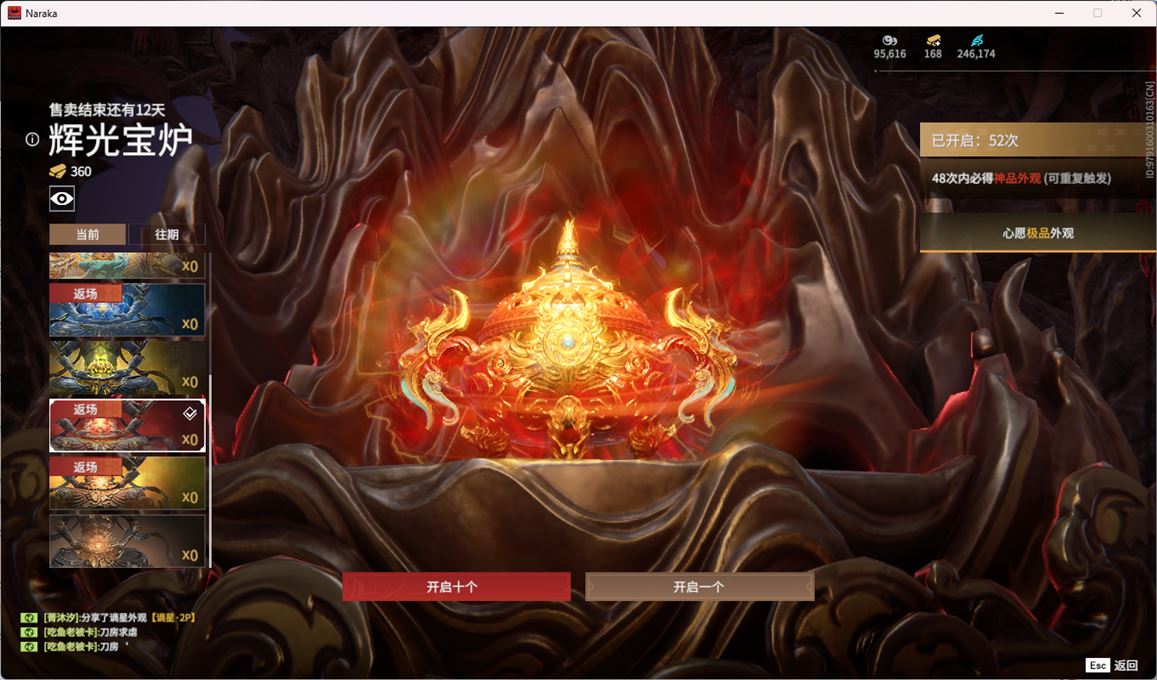Click the chat icon on the last chat line

pyautogui.click(x=29, y=647)
